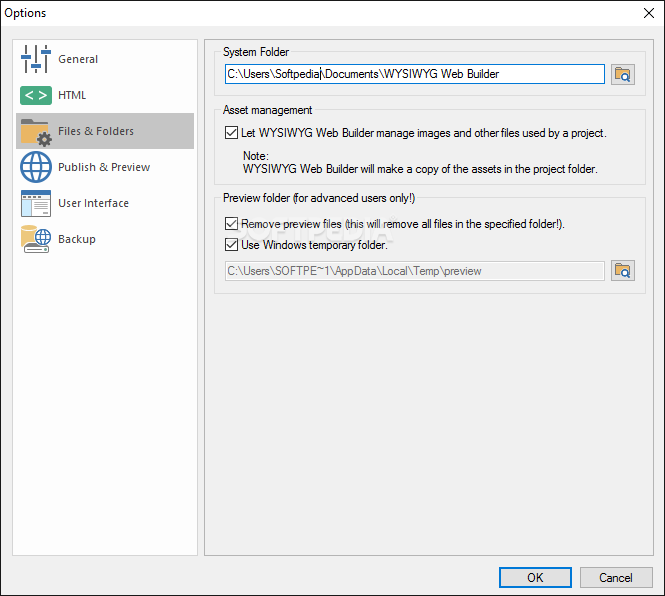
Task: Click the Files & Folders gear-folder icon
Action: [36, 132]
